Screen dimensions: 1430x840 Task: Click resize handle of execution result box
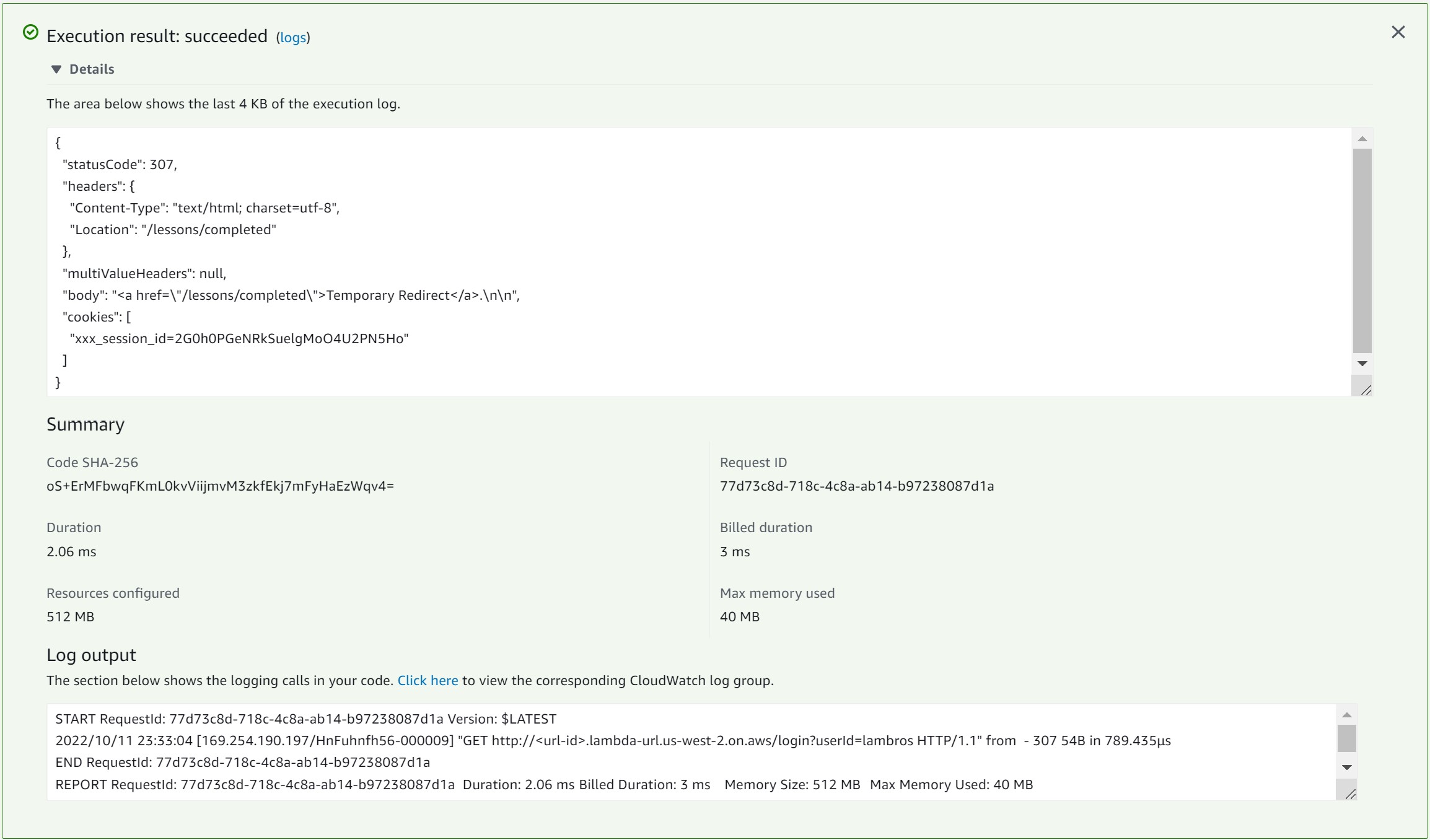click(1366, 390)
